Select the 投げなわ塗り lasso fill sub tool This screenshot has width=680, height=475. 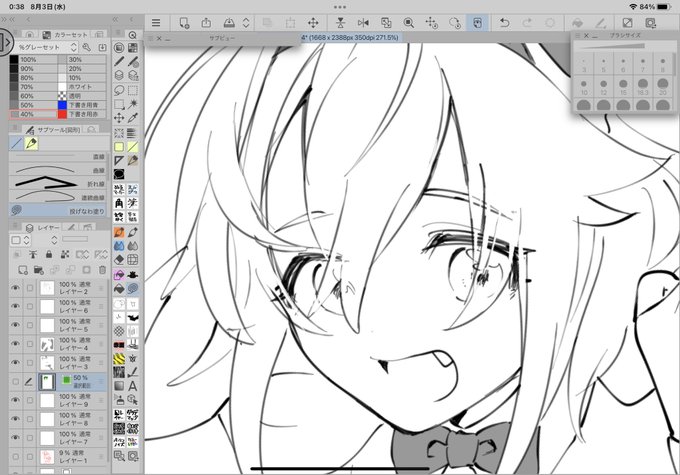coord(57,210)
